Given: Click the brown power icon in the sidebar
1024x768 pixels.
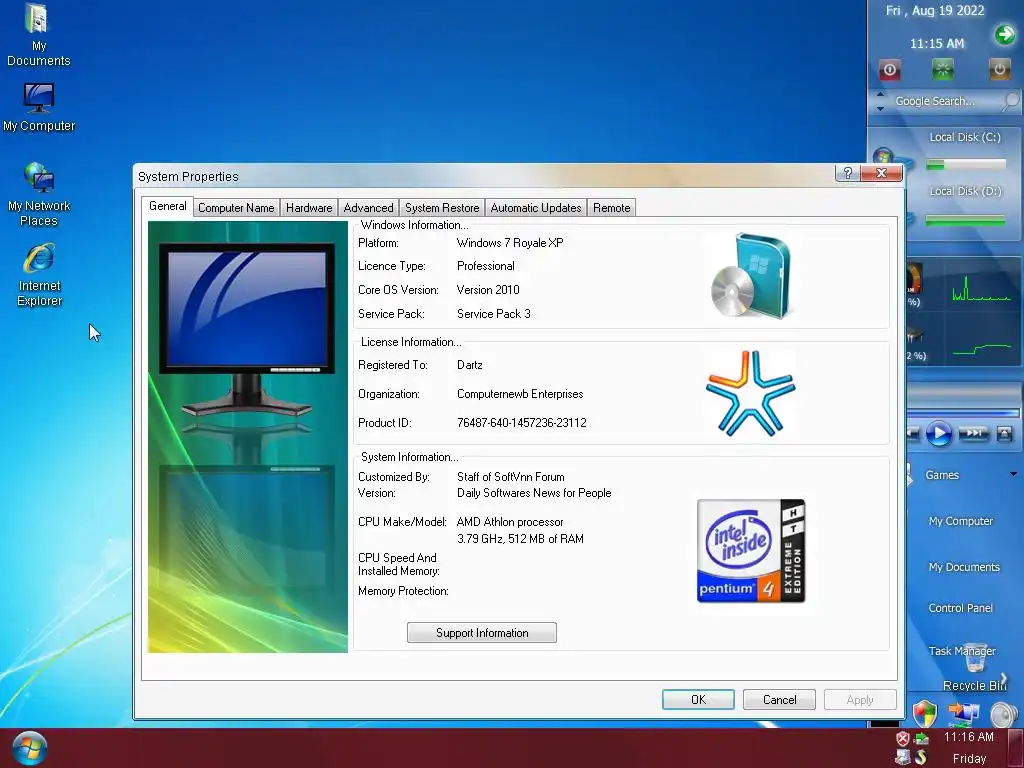Looking at the screenshot, I should pyautogui.click(x=999, y=69).
